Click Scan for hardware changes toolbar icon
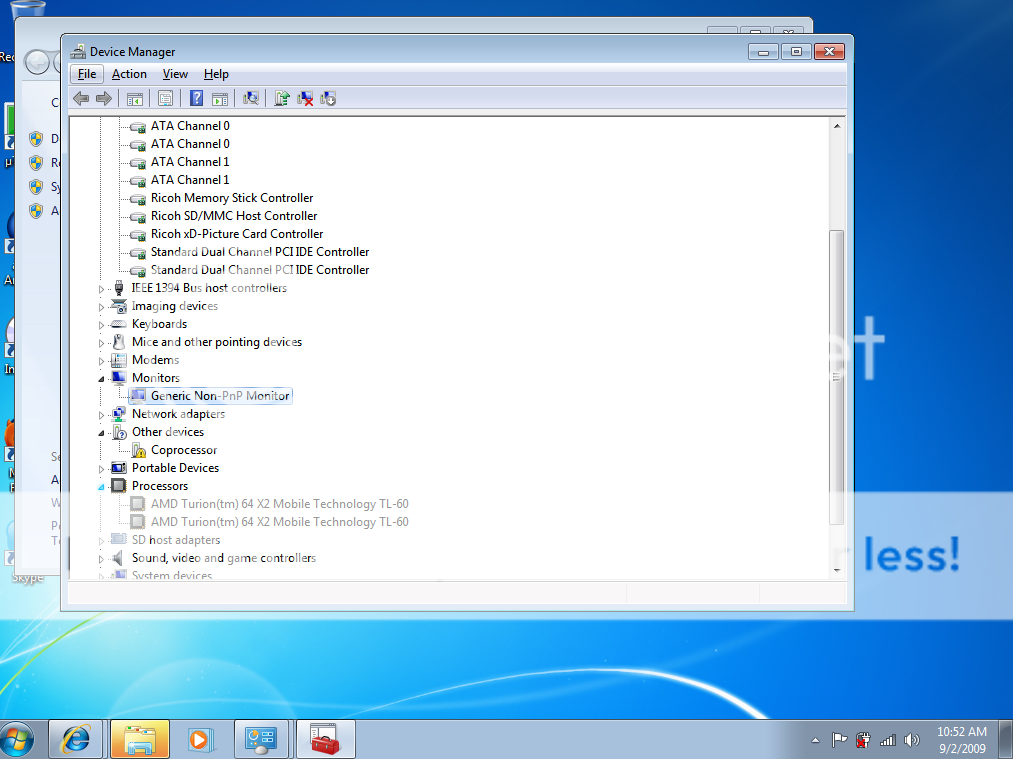 (251, 98)
